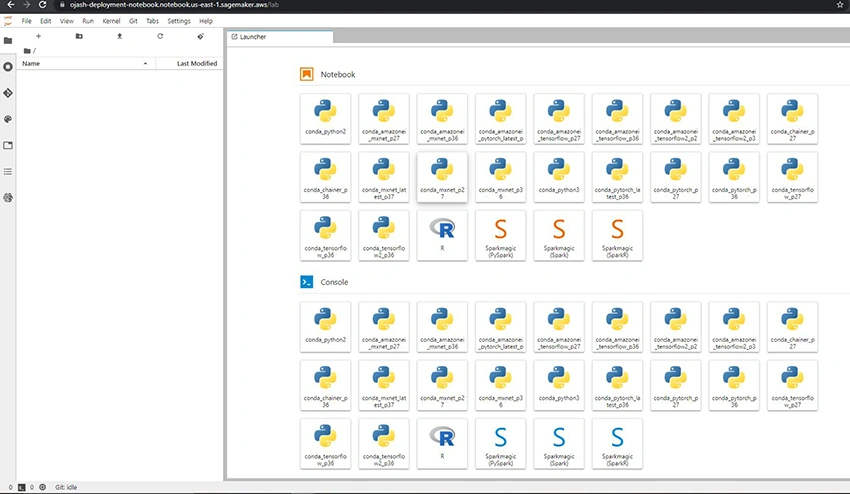Sort files by Name column header

(86, 63)
